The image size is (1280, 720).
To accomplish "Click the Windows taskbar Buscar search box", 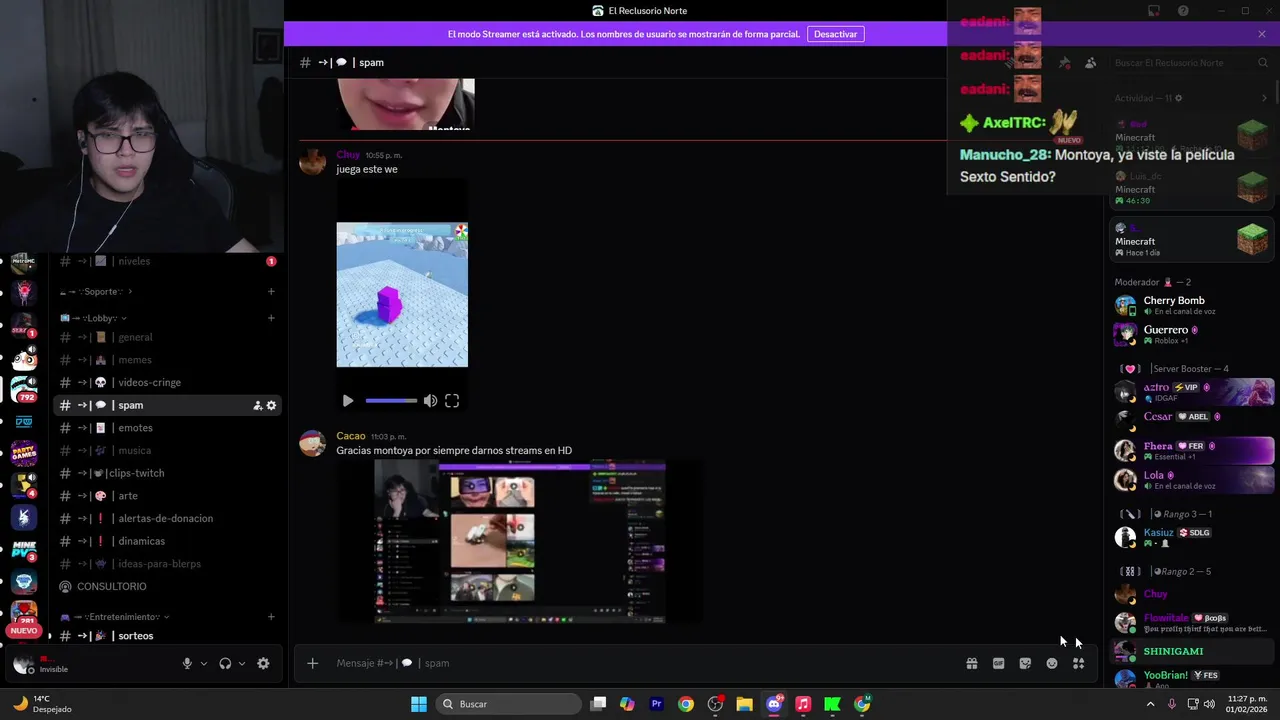I will click(x=510, y=704).
